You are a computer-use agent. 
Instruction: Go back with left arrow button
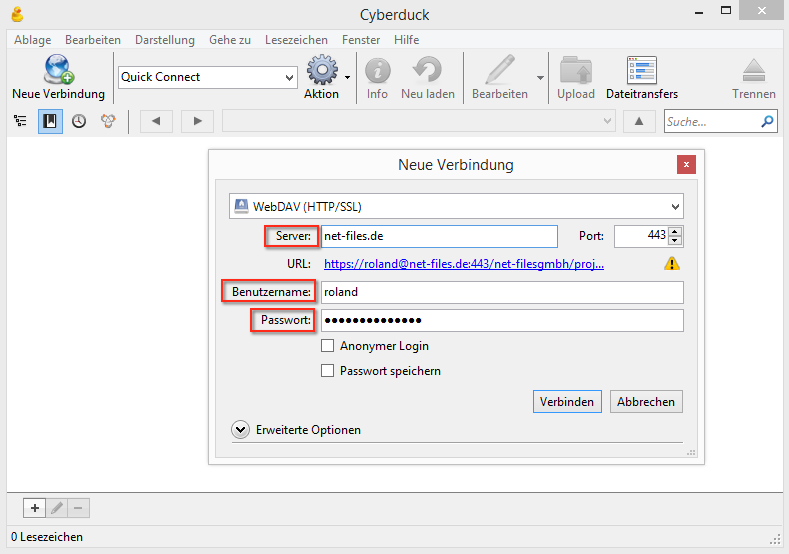[x=156, y=121]
